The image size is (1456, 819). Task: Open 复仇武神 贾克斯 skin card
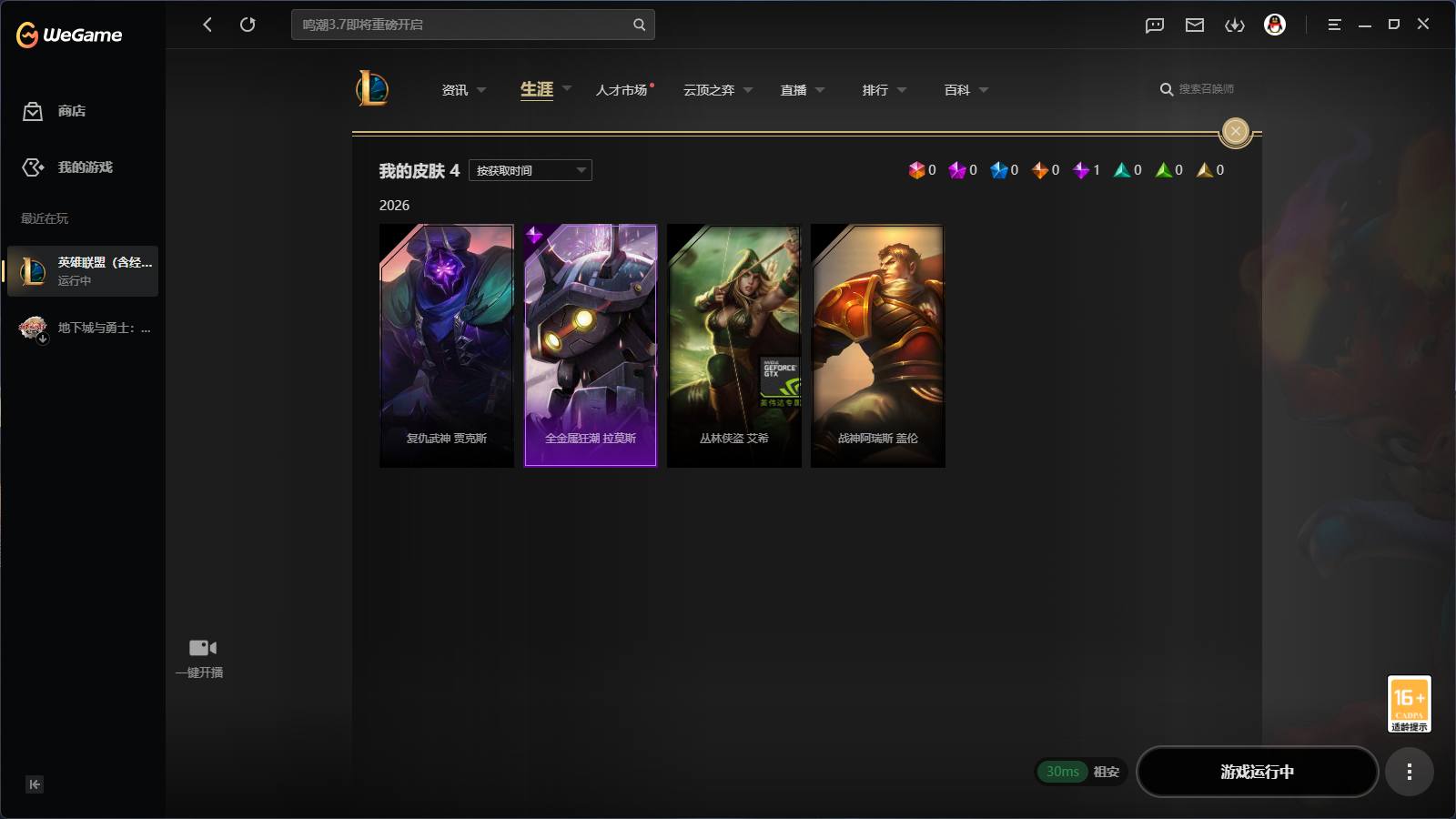(x=447, y=346)
